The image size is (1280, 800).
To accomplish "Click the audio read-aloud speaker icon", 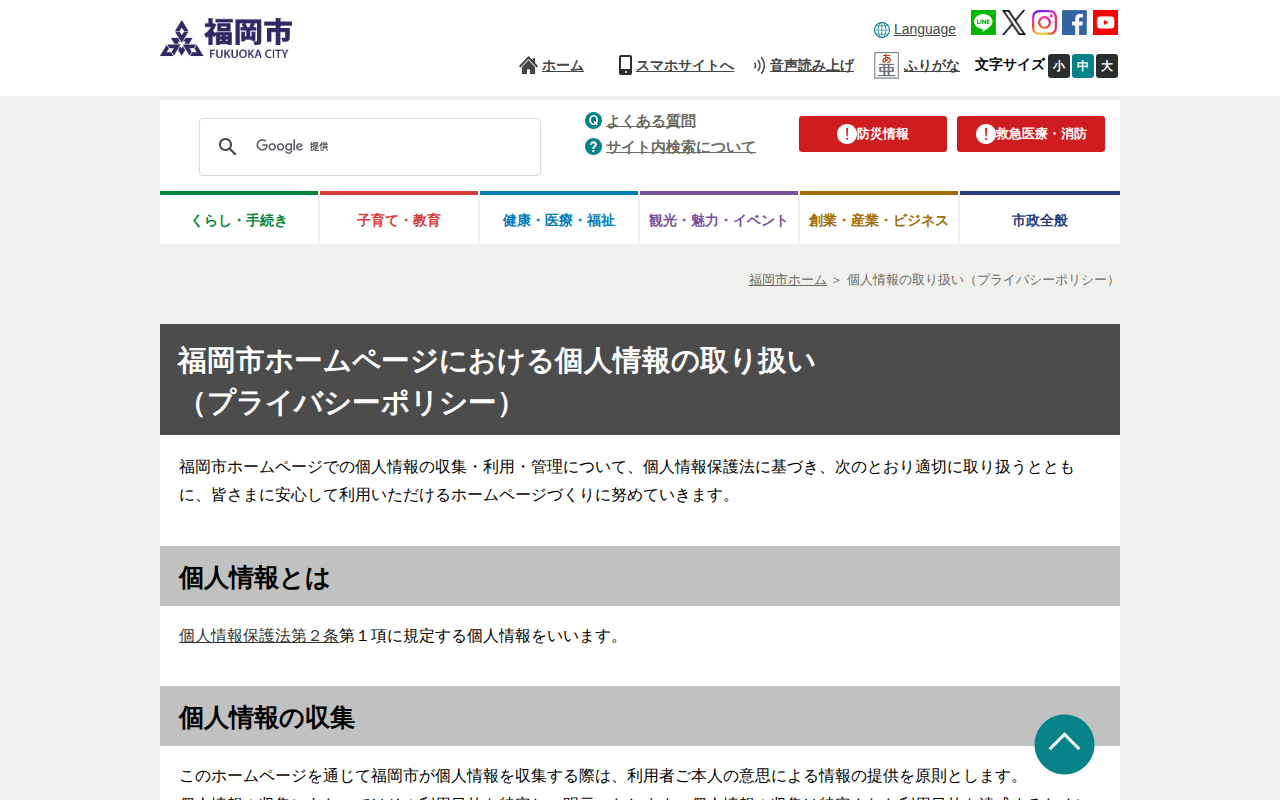I will 759,65.
